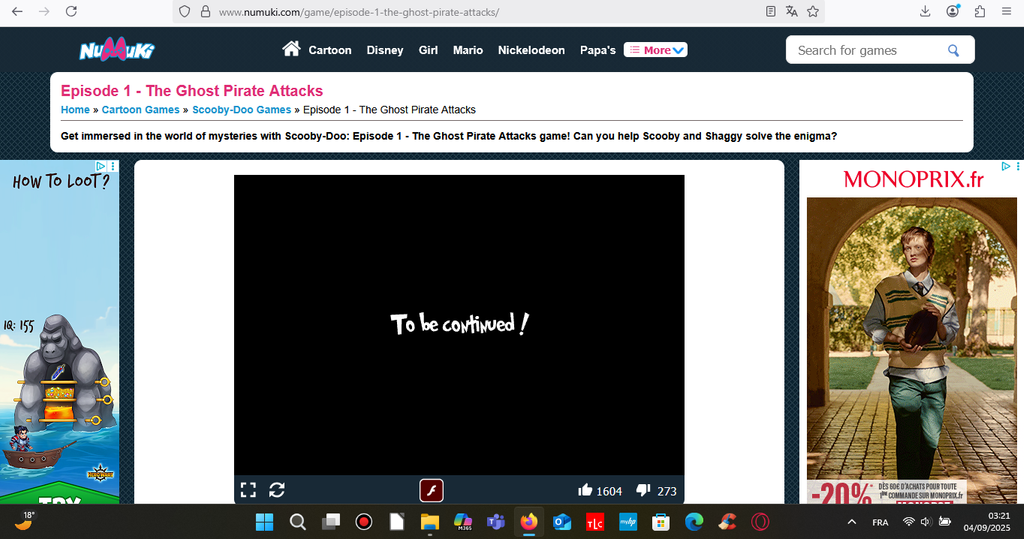Reload the game with the refresh icon
Screen dimensions: 1024x539
(x=277, y=490)
